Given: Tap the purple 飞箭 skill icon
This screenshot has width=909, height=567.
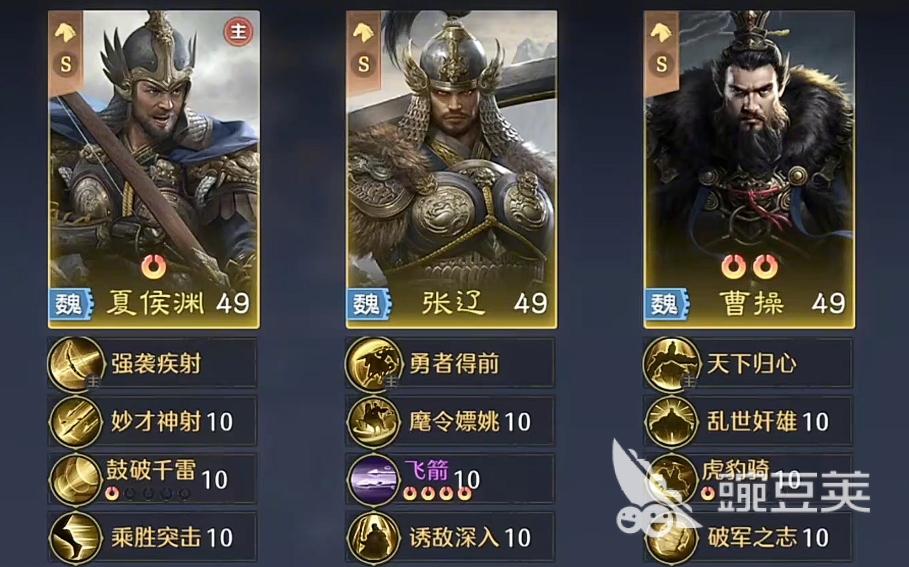Looking at the screenshot, I should (374, 480).
